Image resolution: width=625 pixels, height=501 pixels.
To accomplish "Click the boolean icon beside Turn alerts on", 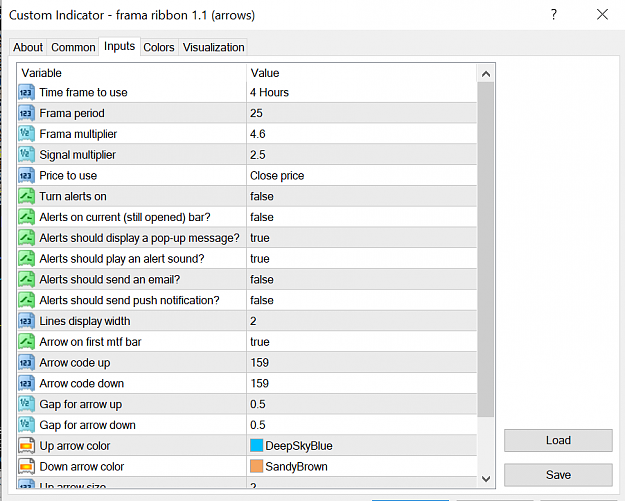I will [x=26, y=196].
